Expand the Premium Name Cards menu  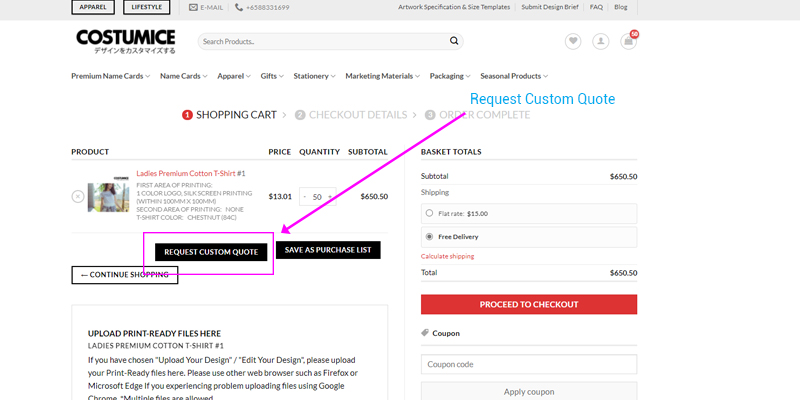pyautogui.click(x=111, y=76)
